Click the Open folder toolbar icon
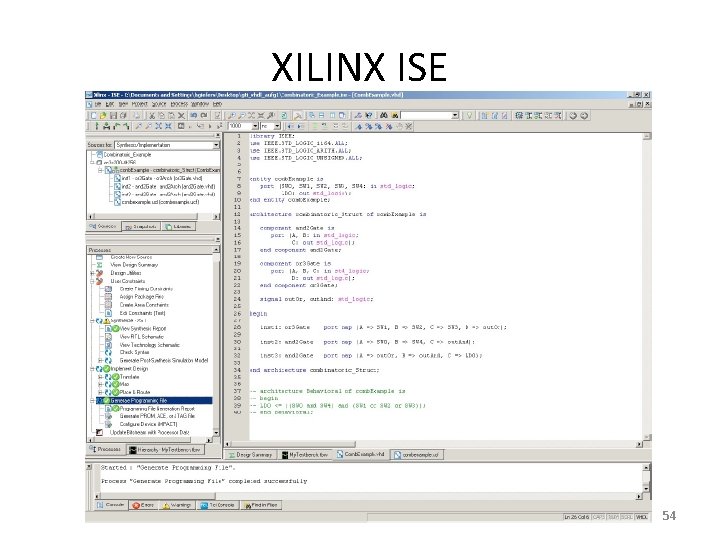 103,116
